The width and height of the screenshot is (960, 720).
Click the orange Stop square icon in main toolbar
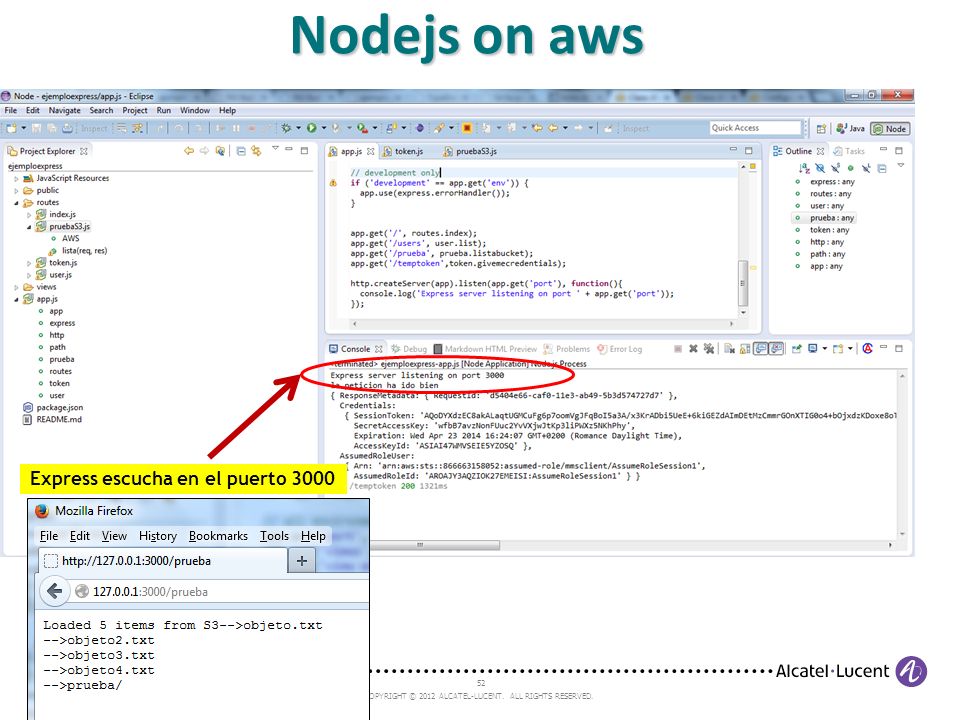(x=467, y=128)
